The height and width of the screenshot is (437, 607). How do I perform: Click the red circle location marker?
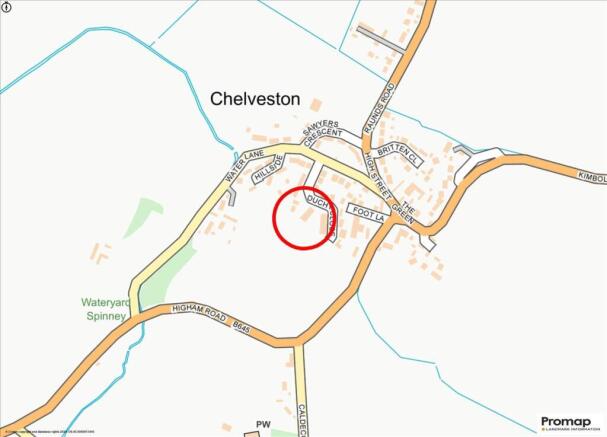tap(305, 218)
